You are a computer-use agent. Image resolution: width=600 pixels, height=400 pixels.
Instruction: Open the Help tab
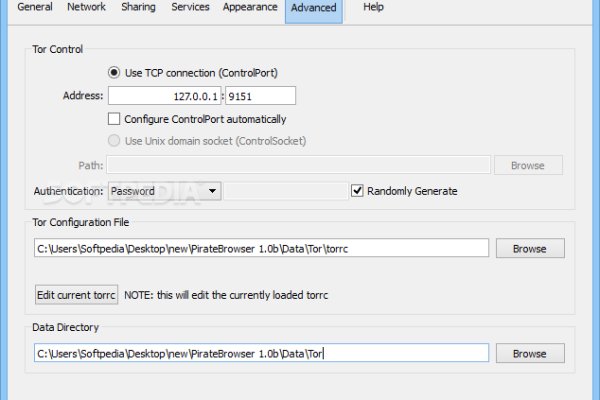373,7
